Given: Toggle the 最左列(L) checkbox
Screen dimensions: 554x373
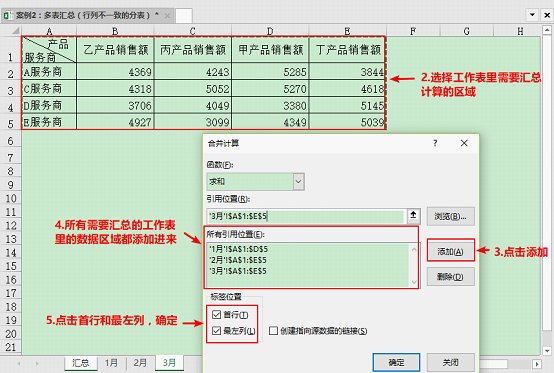Looking at the screenshot, I should point(217,331).
